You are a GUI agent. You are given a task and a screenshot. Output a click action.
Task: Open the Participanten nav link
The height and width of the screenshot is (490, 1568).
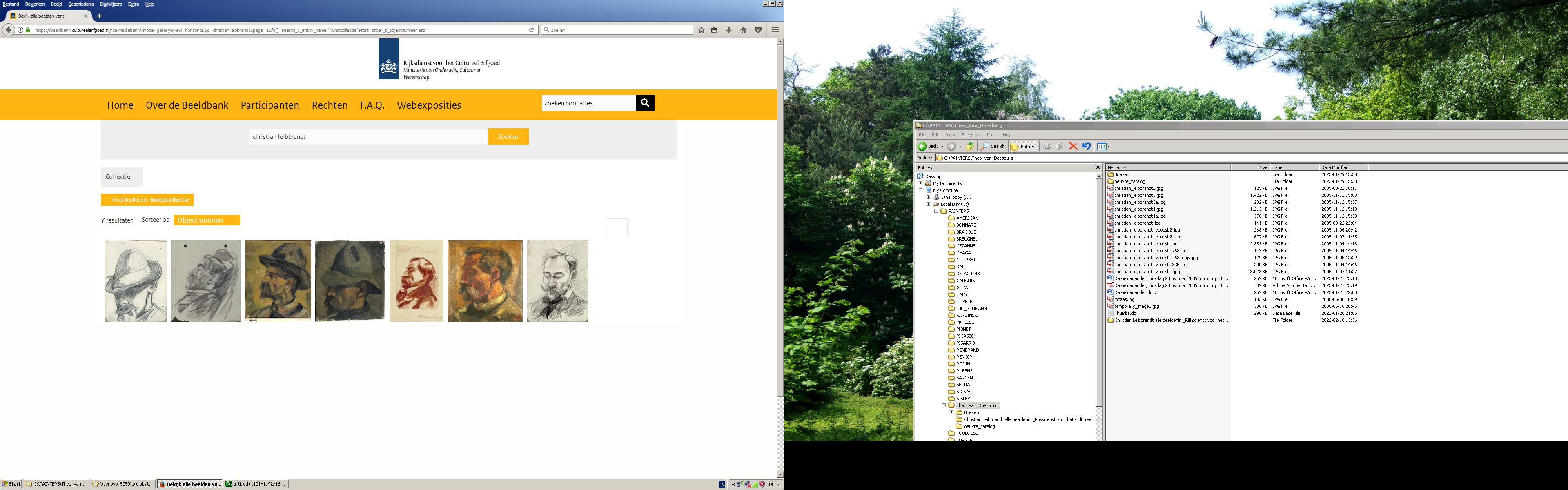[x=269, y=105]
